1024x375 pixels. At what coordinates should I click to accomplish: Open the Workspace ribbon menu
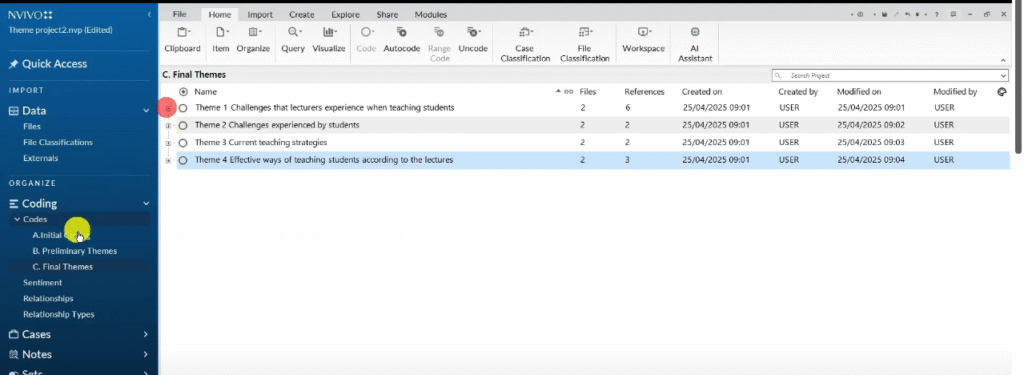pos(643,39)
